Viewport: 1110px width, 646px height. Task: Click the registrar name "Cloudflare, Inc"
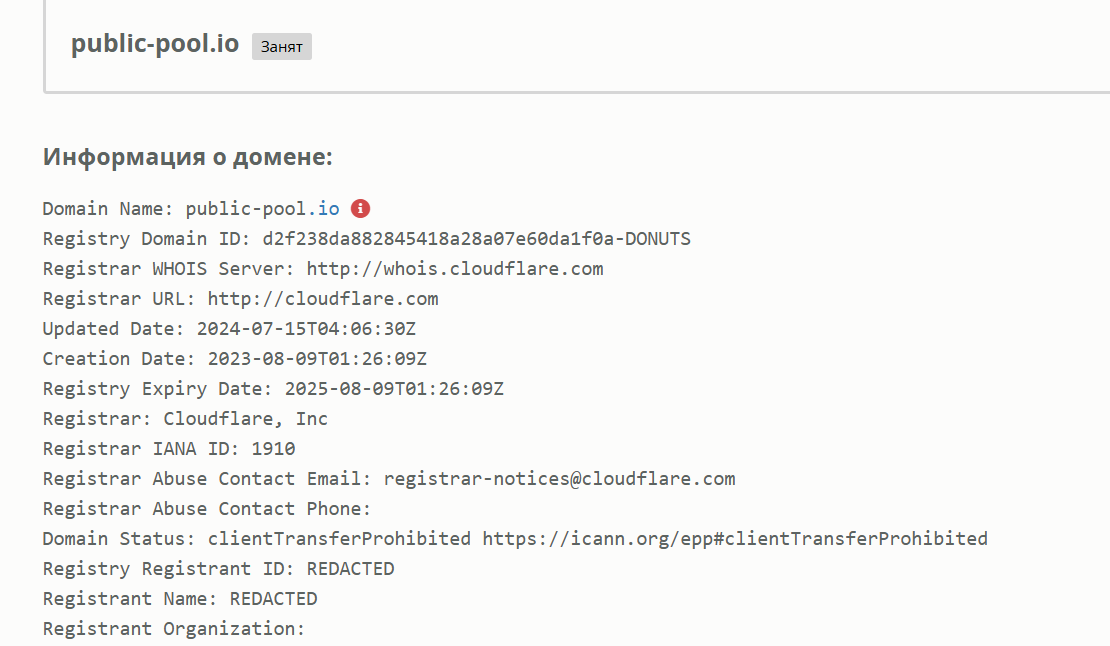point(246,419)
